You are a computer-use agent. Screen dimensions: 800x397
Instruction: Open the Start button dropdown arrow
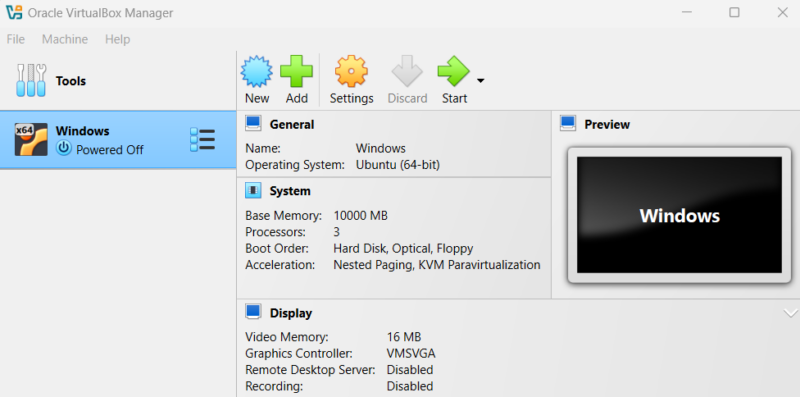point(480,81)
